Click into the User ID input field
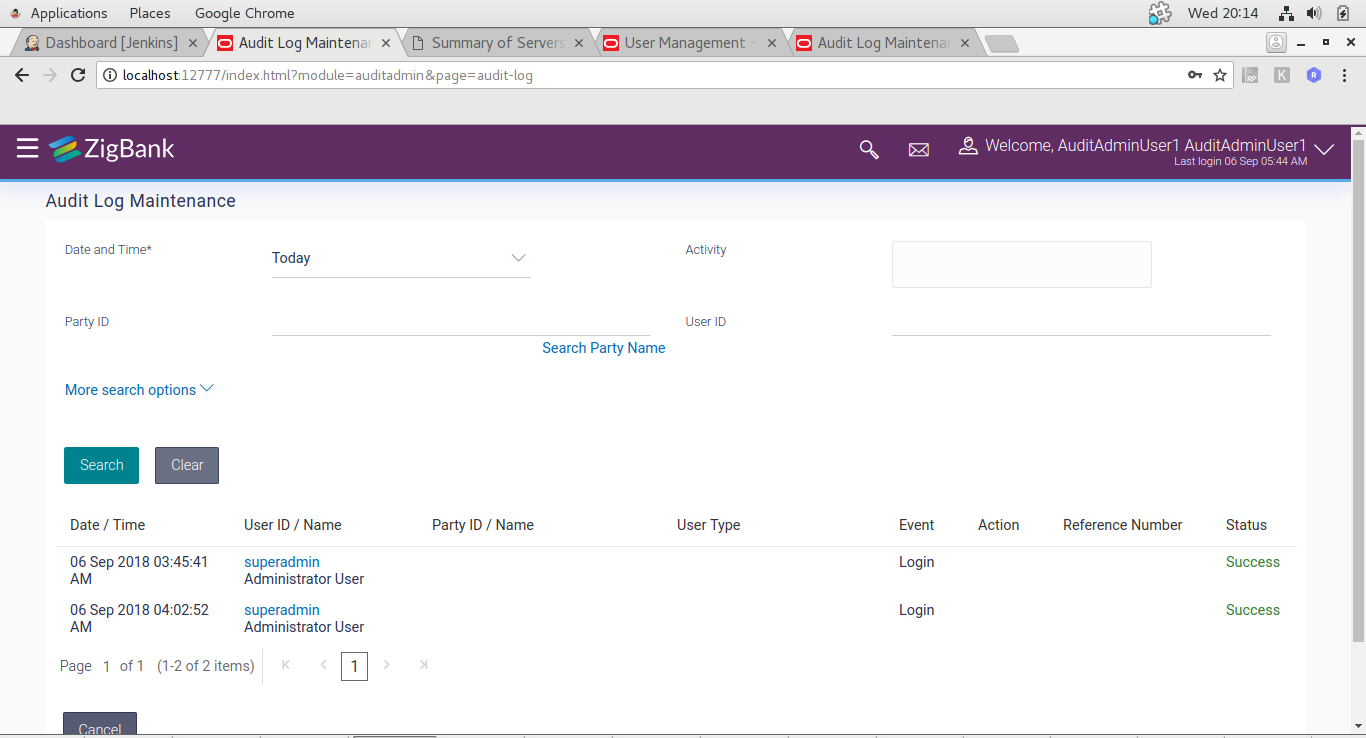The height and width of the screenshot is (738, 1366). pos(1081,322)
